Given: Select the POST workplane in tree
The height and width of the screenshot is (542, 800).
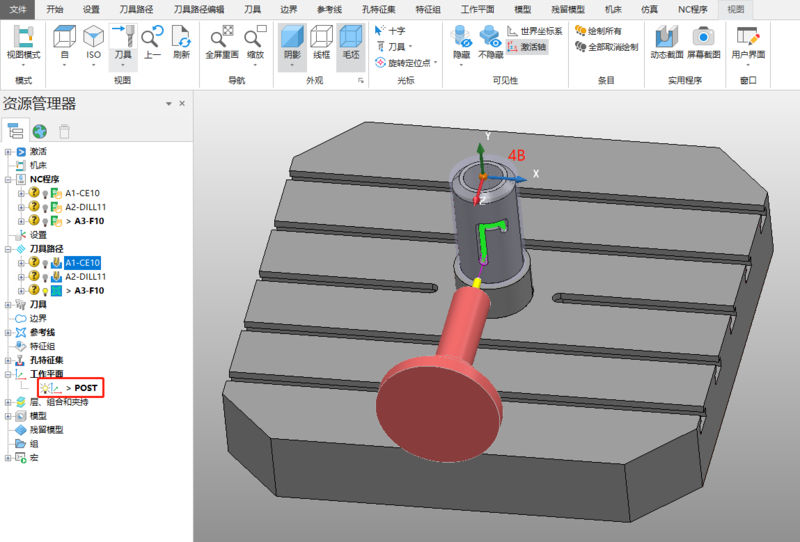Looking at the screenshot, I should 86,387.
